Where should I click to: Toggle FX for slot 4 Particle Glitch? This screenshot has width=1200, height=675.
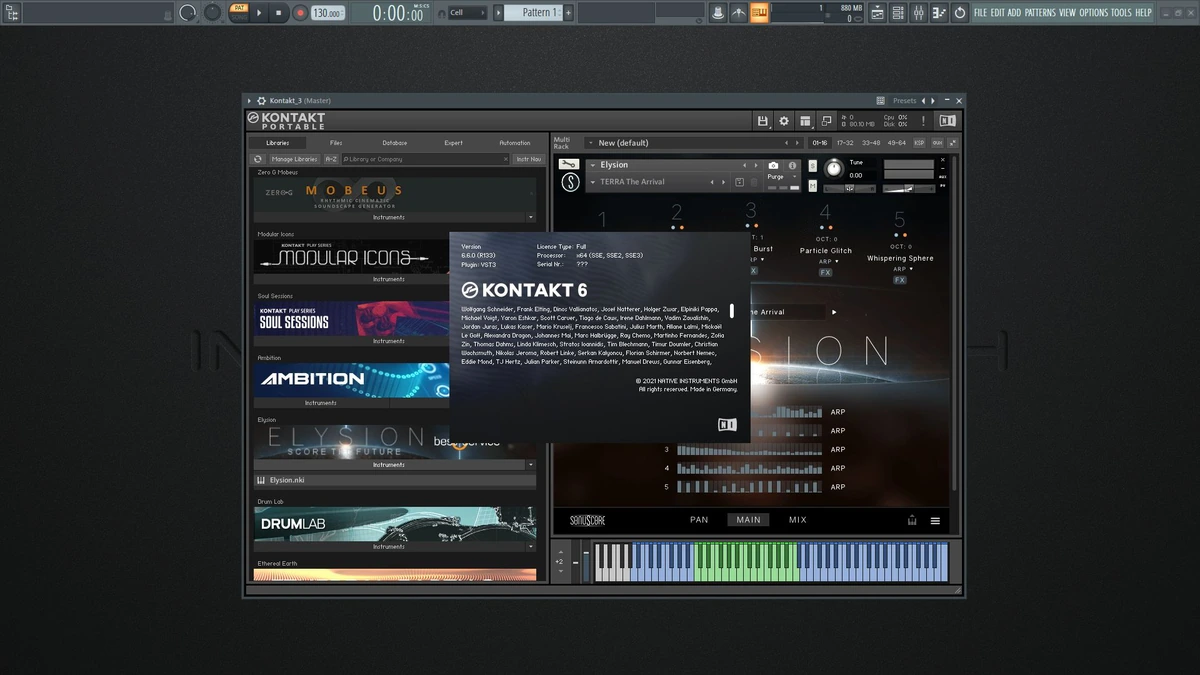[825, 272]
